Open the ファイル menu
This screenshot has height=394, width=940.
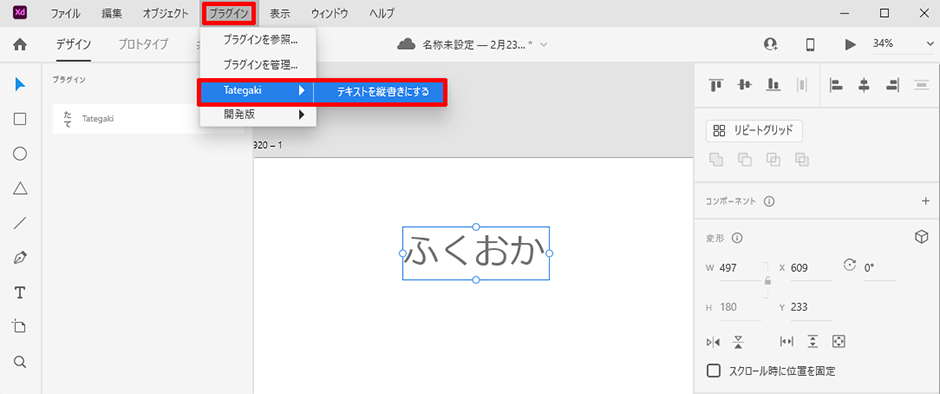coord(65,13)
